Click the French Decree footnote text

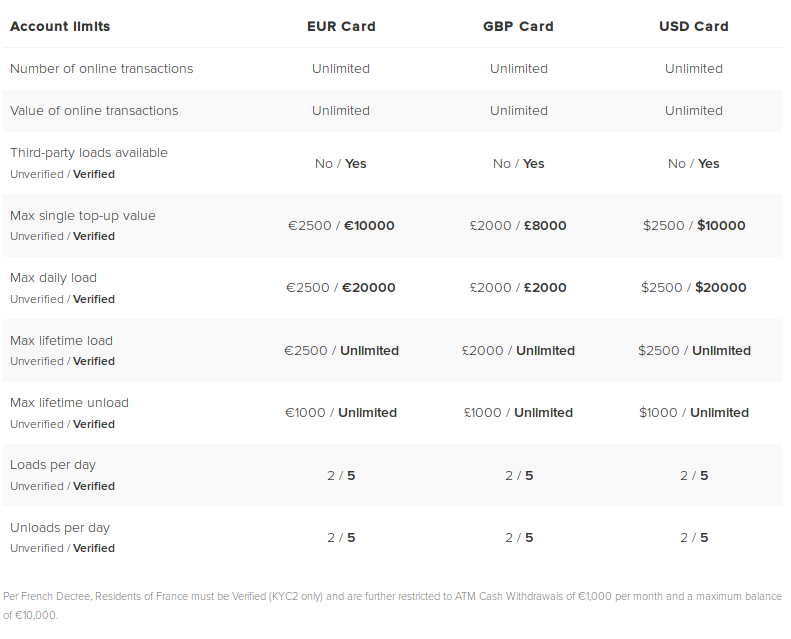(392, 606)
